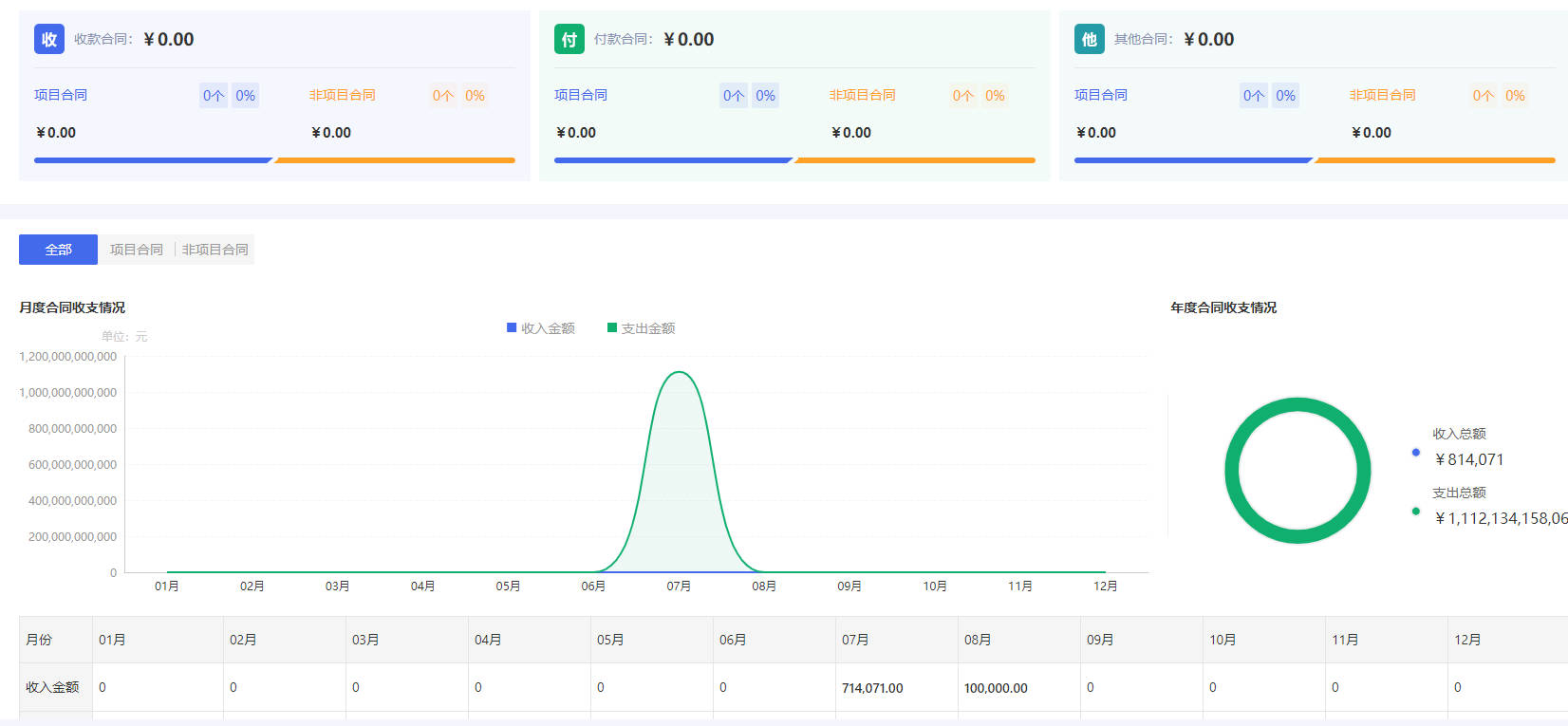This screenshot has width=1568, height=726.
Task: Click the 其他合同 ￥0.00 total amount
Action: tap(1209, 39)
